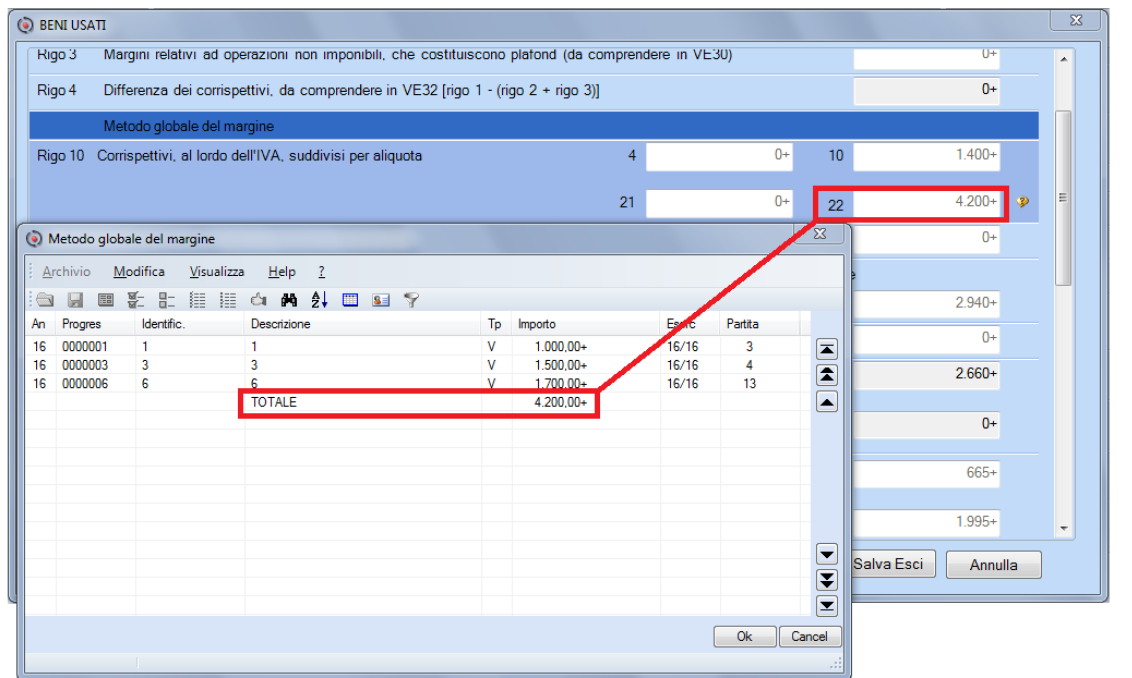1132x678 pixels.
Task: Click the thumbs-up confirm icon
Action: 258,300
